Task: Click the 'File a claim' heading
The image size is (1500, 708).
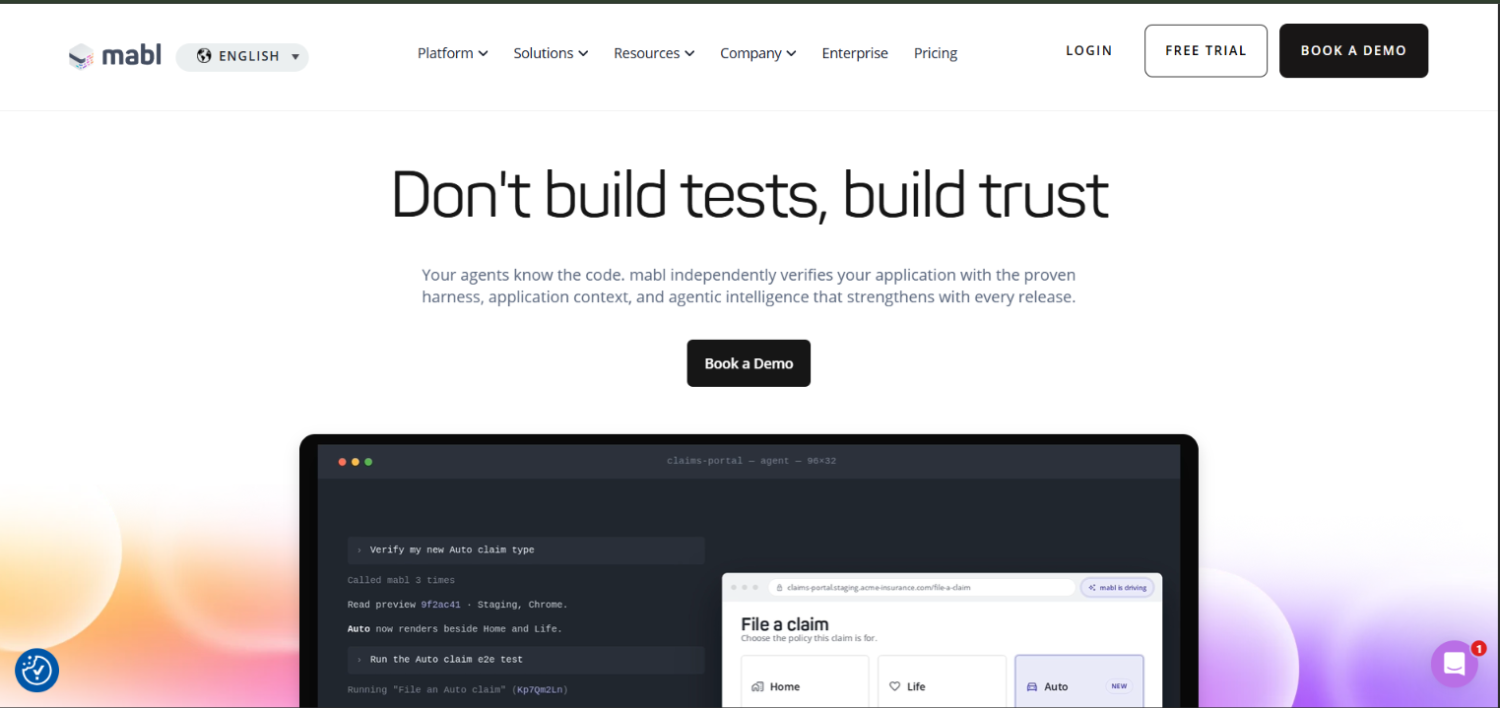Action: [x=784, y=624]
